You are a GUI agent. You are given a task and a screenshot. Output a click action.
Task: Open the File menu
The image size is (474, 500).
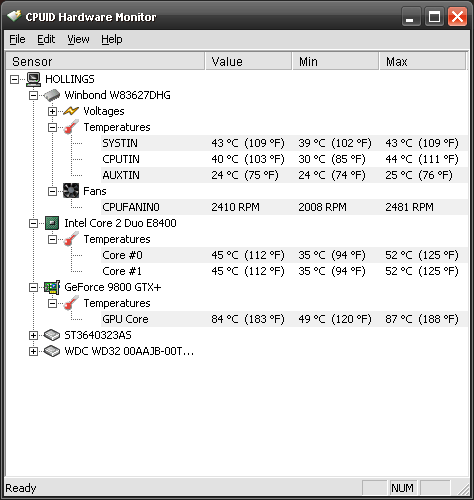17,39
